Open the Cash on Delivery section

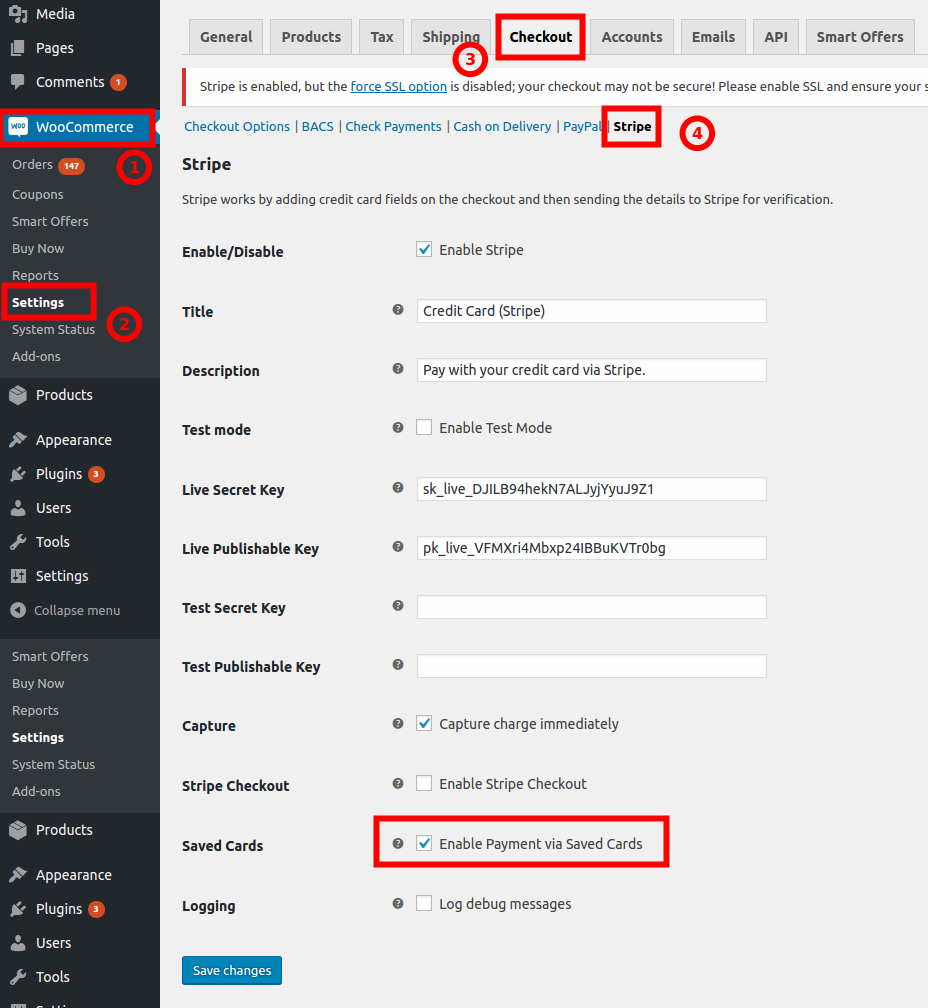503,127
